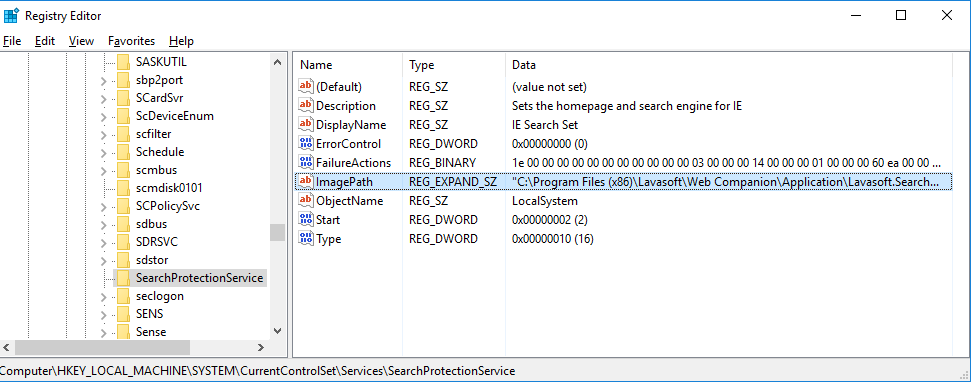Expand the sdbus tree node
The image size is (971, 382).
click(x=103, y=224)
